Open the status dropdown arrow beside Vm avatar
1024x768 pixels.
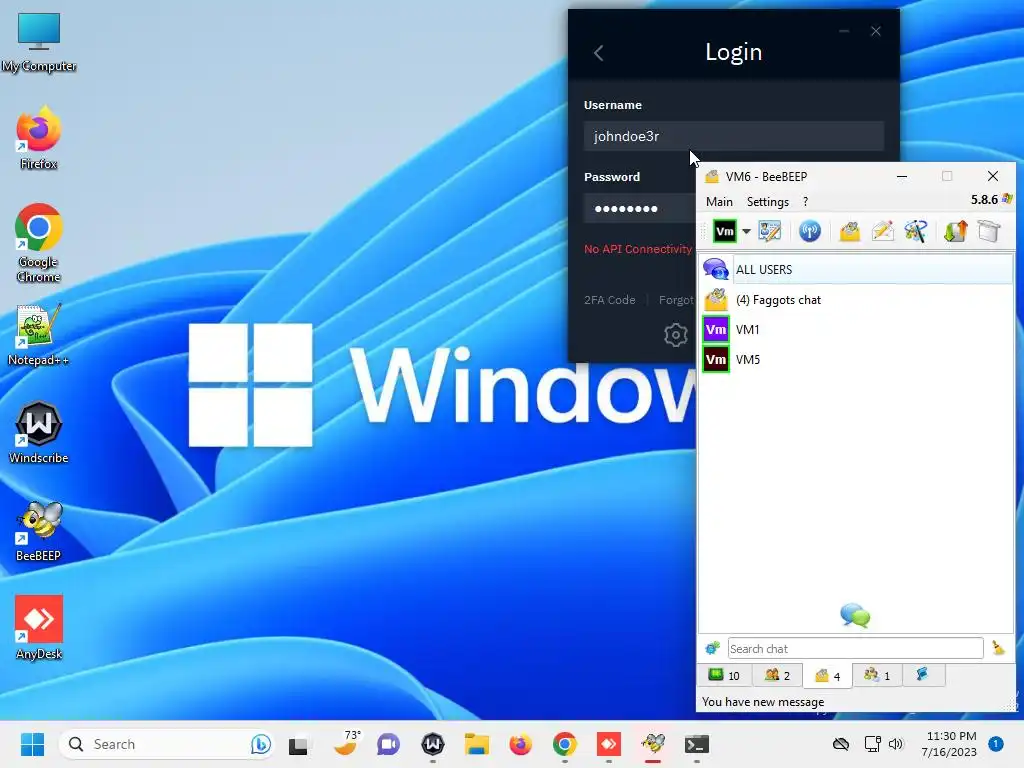coord(746,231)
